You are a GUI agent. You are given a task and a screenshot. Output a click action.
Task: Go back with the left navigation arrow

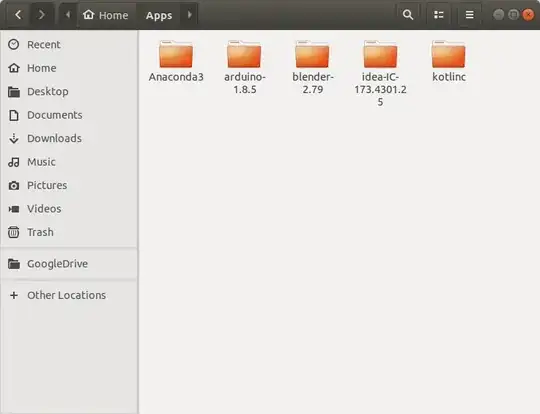tap(18, 15)
